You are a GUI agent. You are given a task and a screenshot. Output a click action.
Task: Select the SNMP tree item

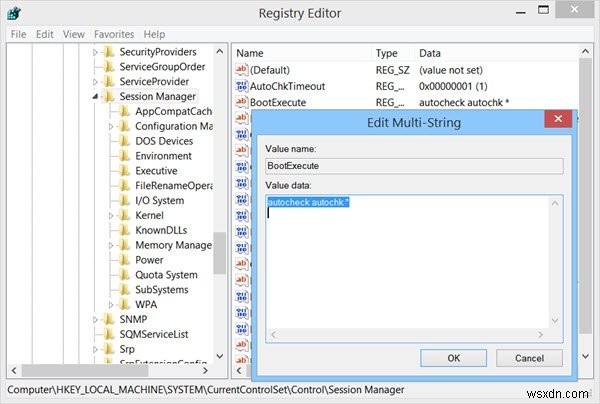pyautogui.click(x=133, y=319)
